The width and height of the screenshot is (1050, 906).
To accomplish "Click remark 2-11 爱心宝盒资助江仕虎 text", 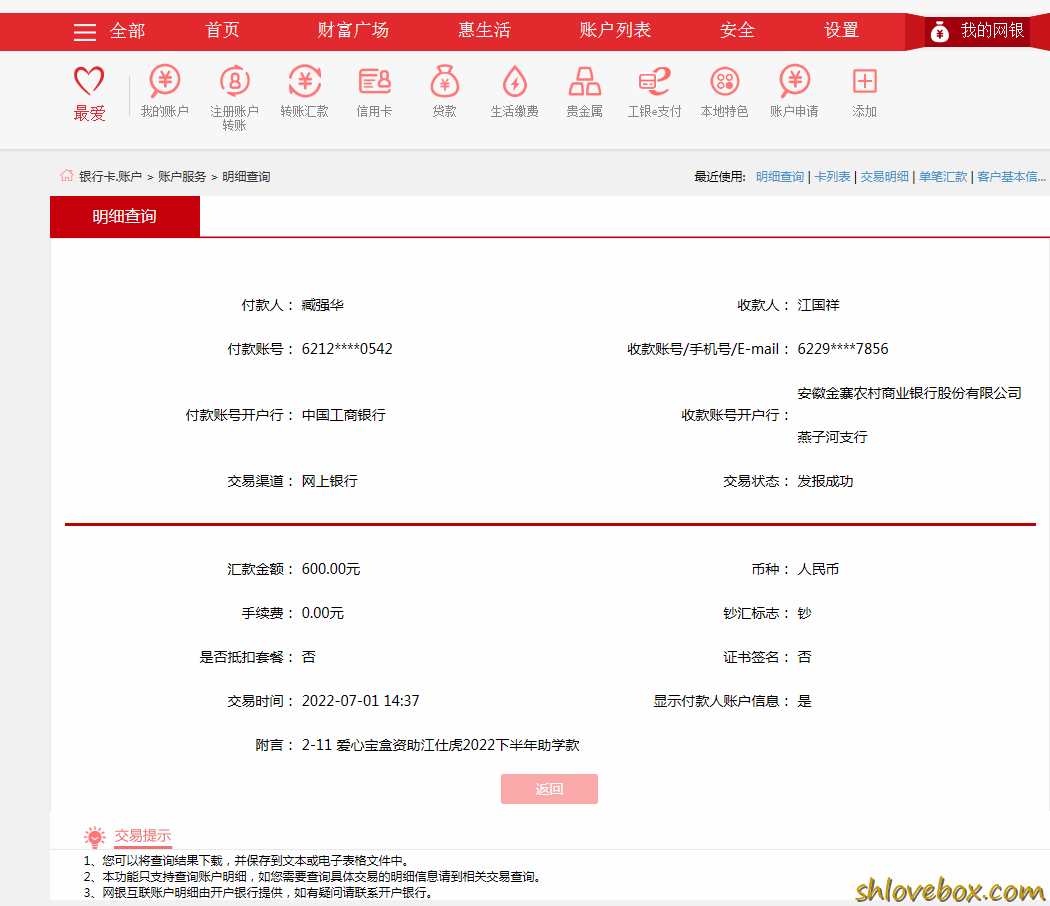I will (x=441, y=745).
